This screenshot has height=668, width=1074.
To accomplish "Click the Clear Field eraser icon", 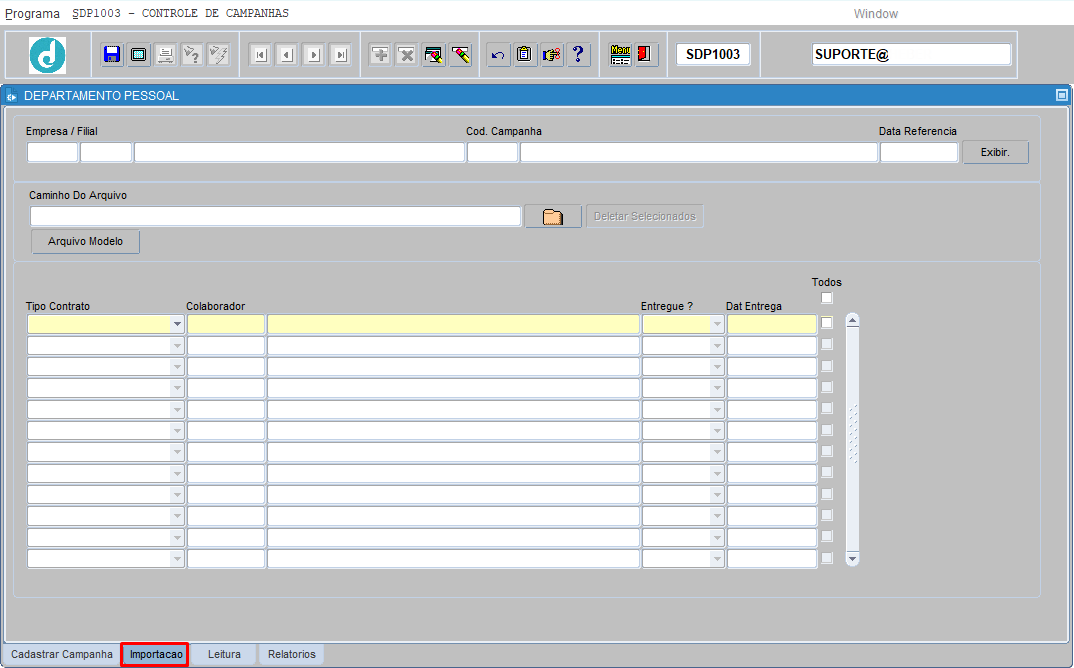I will tap(460, 54).
